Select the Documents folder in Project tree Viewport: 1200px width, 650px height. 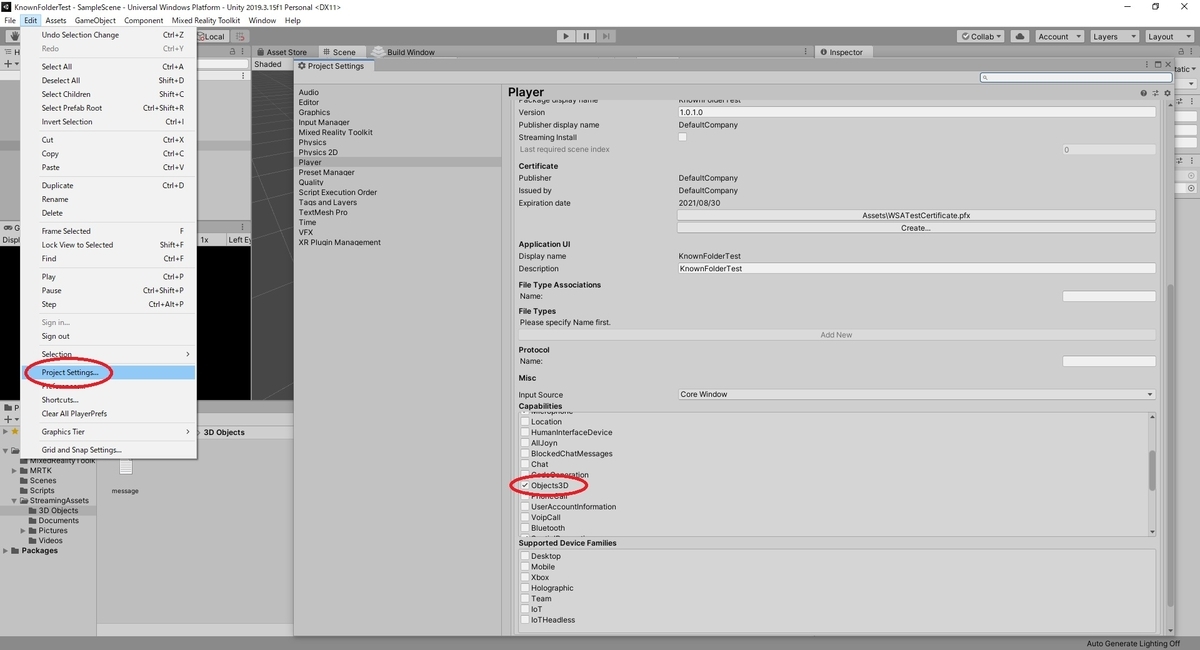(x=59, y=521)
